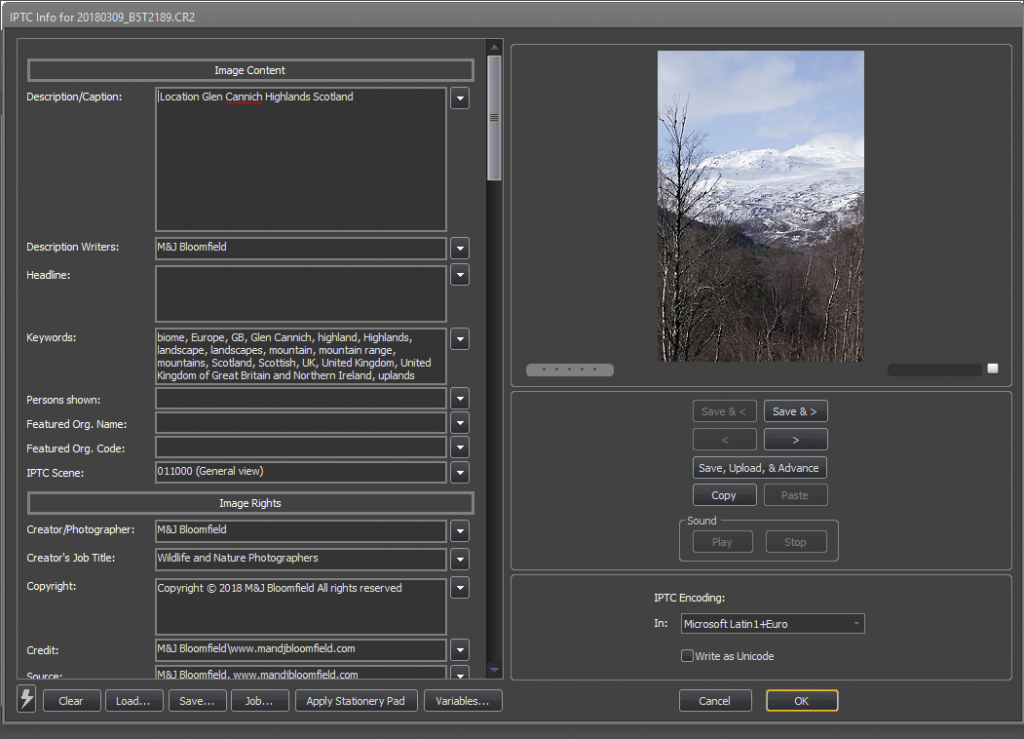1024x739 pixels.
Task: Click the small white square beside preview slider
Action: tap(993, 368)
